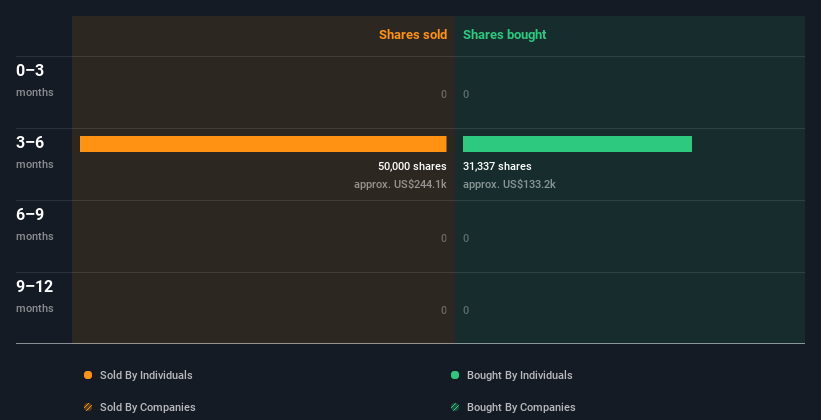Click the 'Shares sold' column header
The height and width of the screenshot is (420, 821).
(x=413, y=35)
